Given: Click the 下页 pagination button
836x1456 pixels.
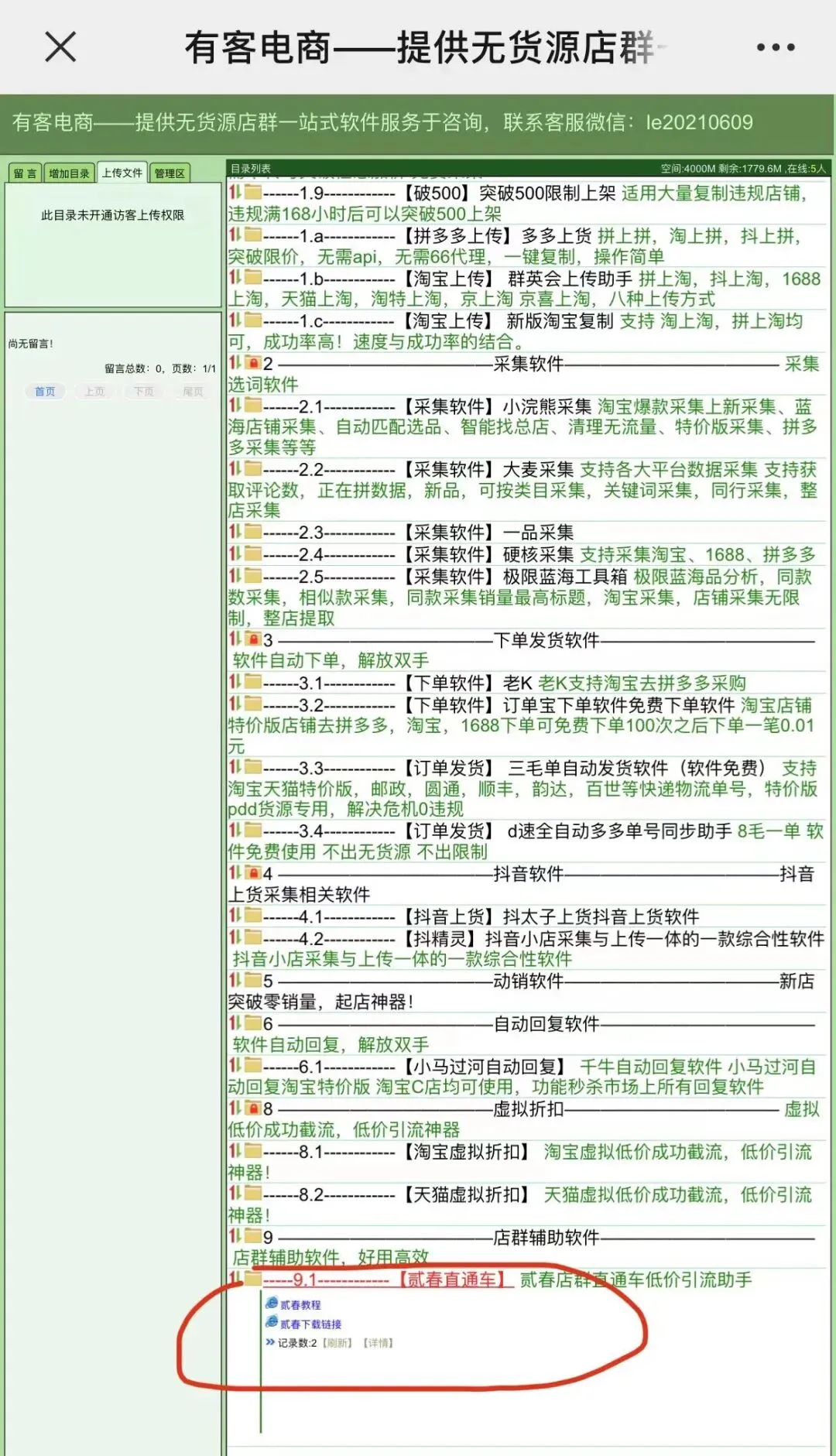Looking at the screenshot, I should click(144, 392).
